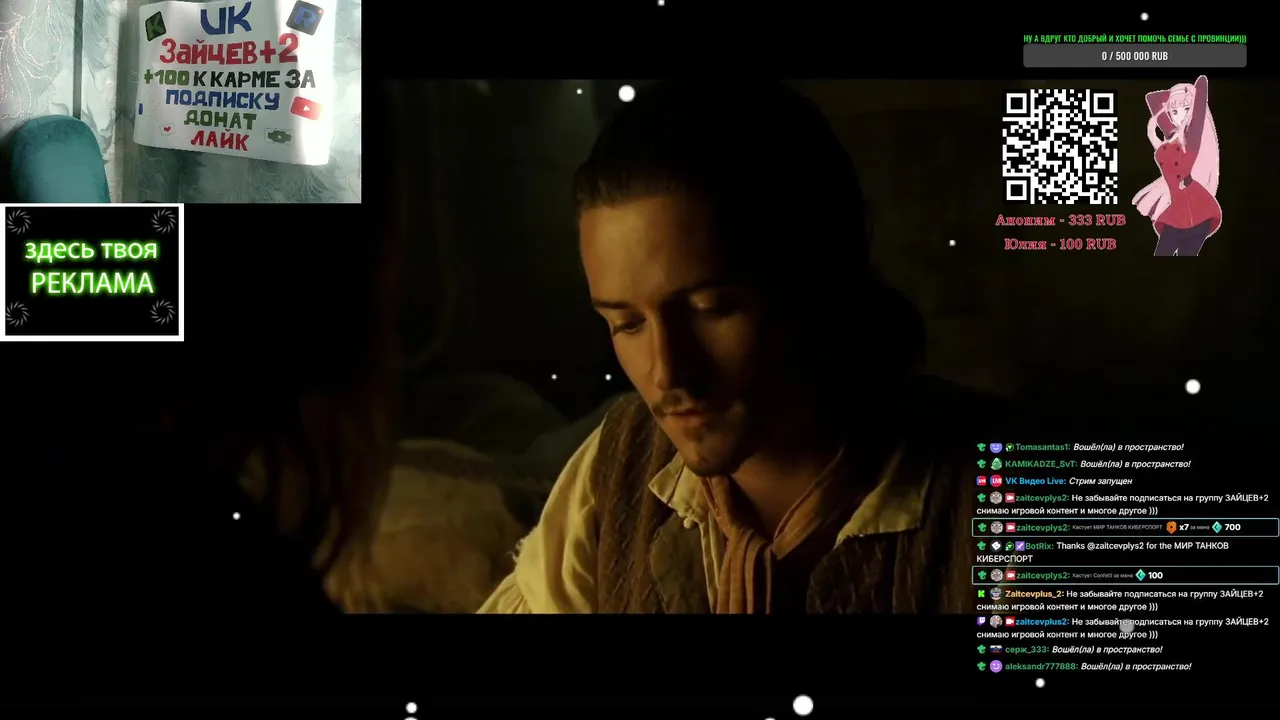The image size is (1280, 720).
Task: Click the purple avatar next to aleksandr777888
Action: (x=996, y=666)
